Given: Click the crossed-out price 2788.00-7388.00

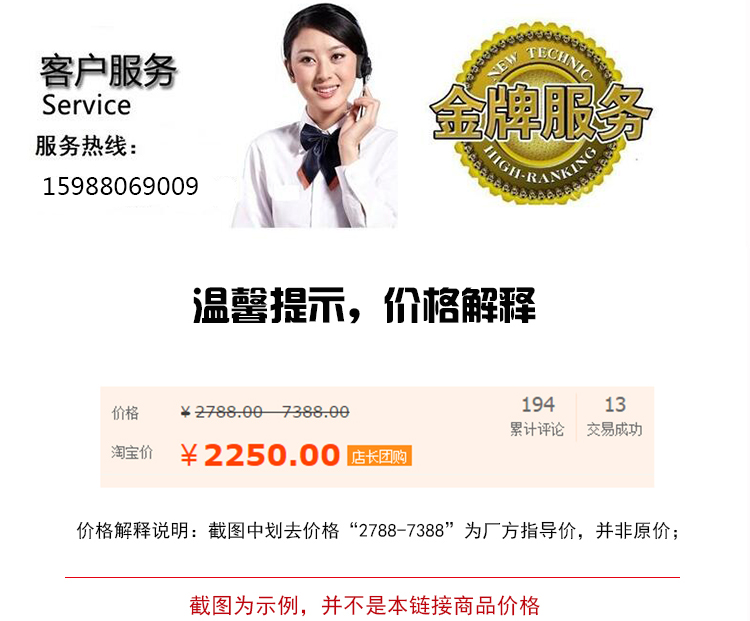Looking at the screenshot, I should pos(265,411).
